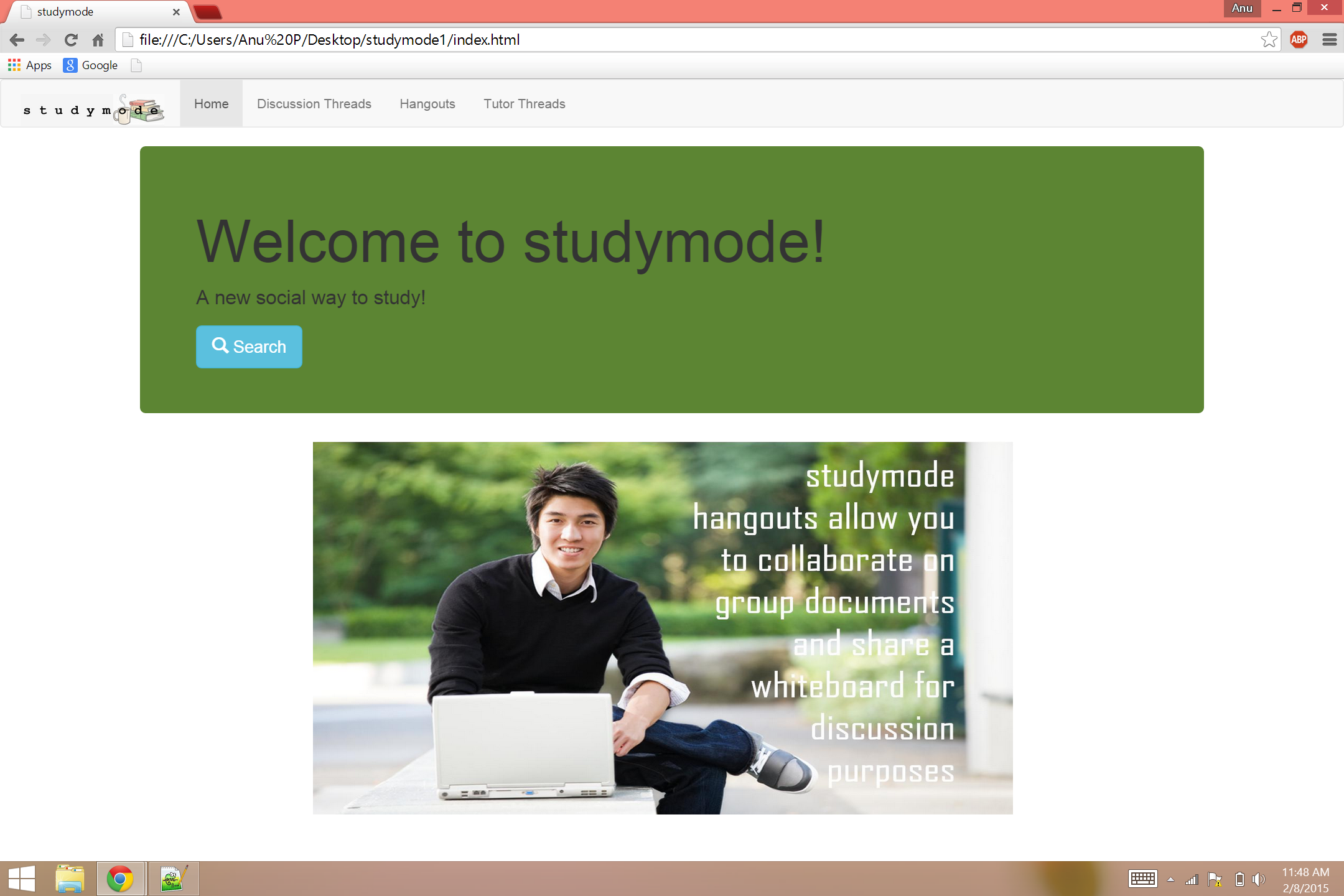The image size is (1344, 896).
Task: Open the Chrome hamburger menu
Action: tap(1329, 40)
